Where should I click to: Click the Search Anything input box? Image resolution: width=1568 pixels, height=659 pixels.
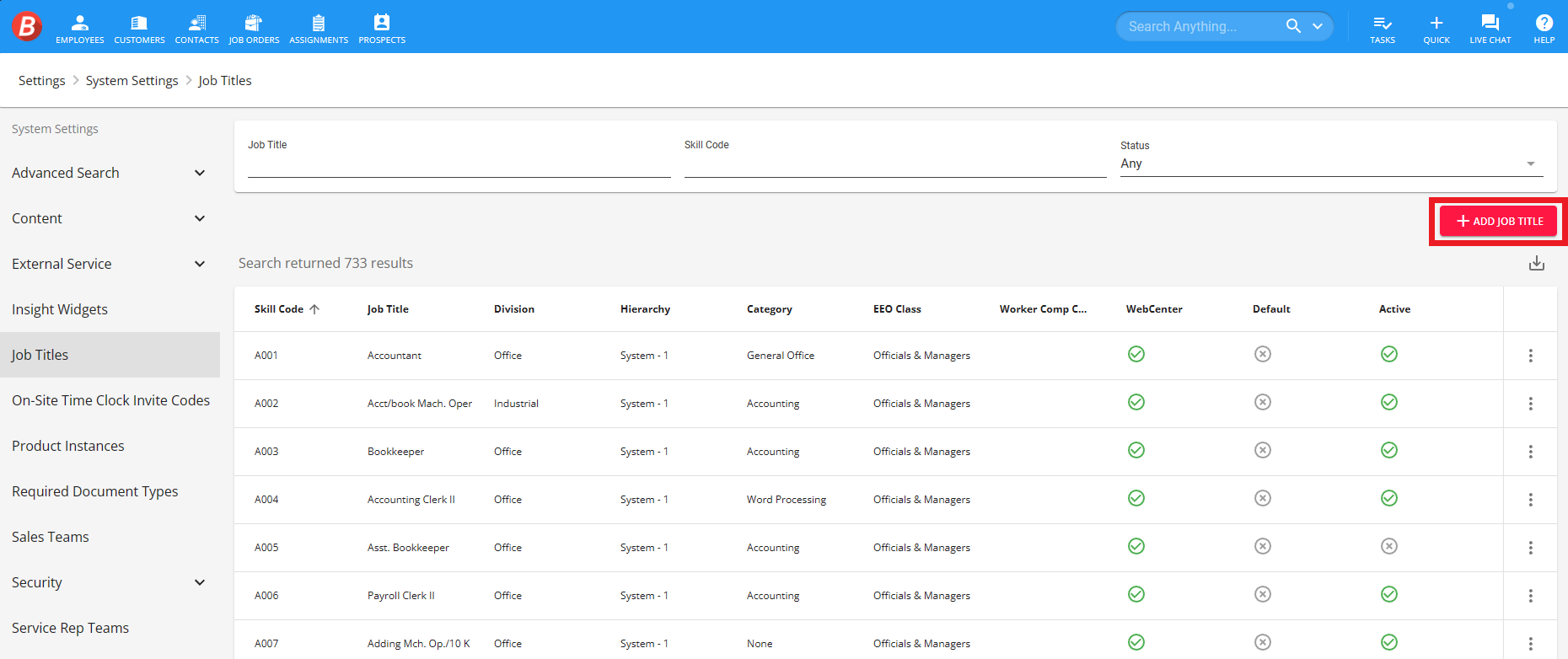click(1200, 26)
